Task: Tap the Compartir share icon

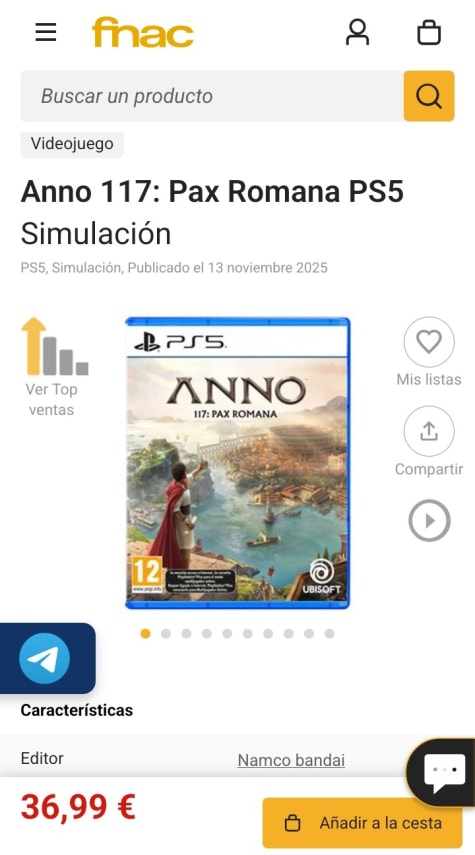Action: coord(429,431)
